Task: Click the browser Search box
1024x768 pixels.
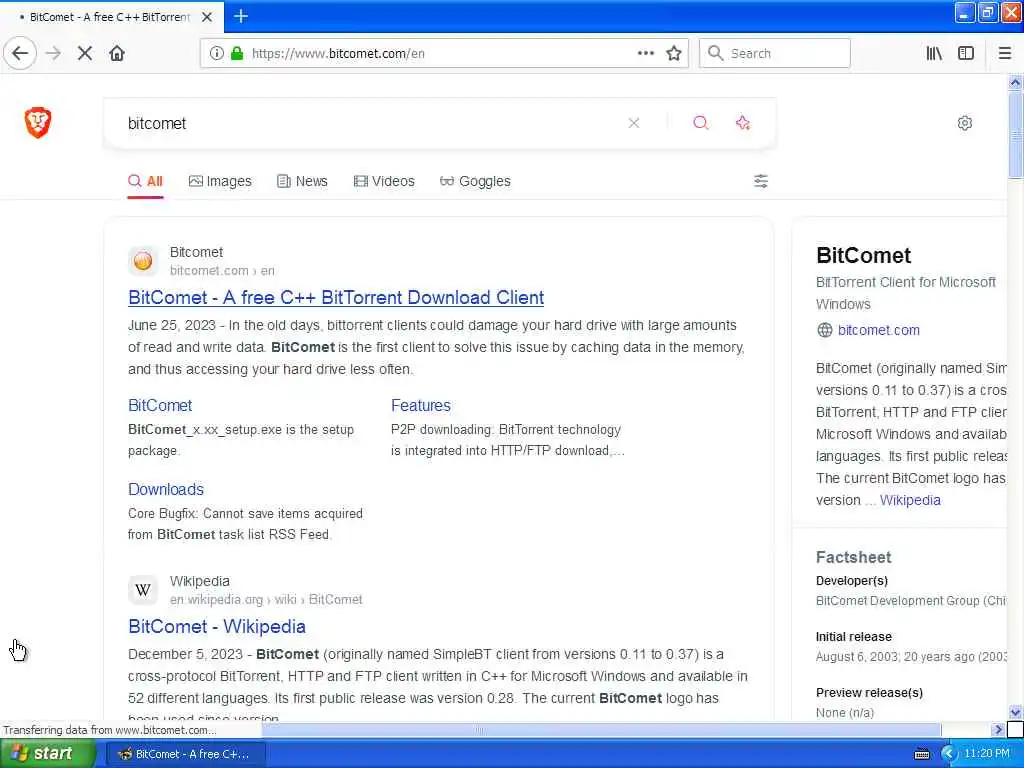Action: pos(775,53)
